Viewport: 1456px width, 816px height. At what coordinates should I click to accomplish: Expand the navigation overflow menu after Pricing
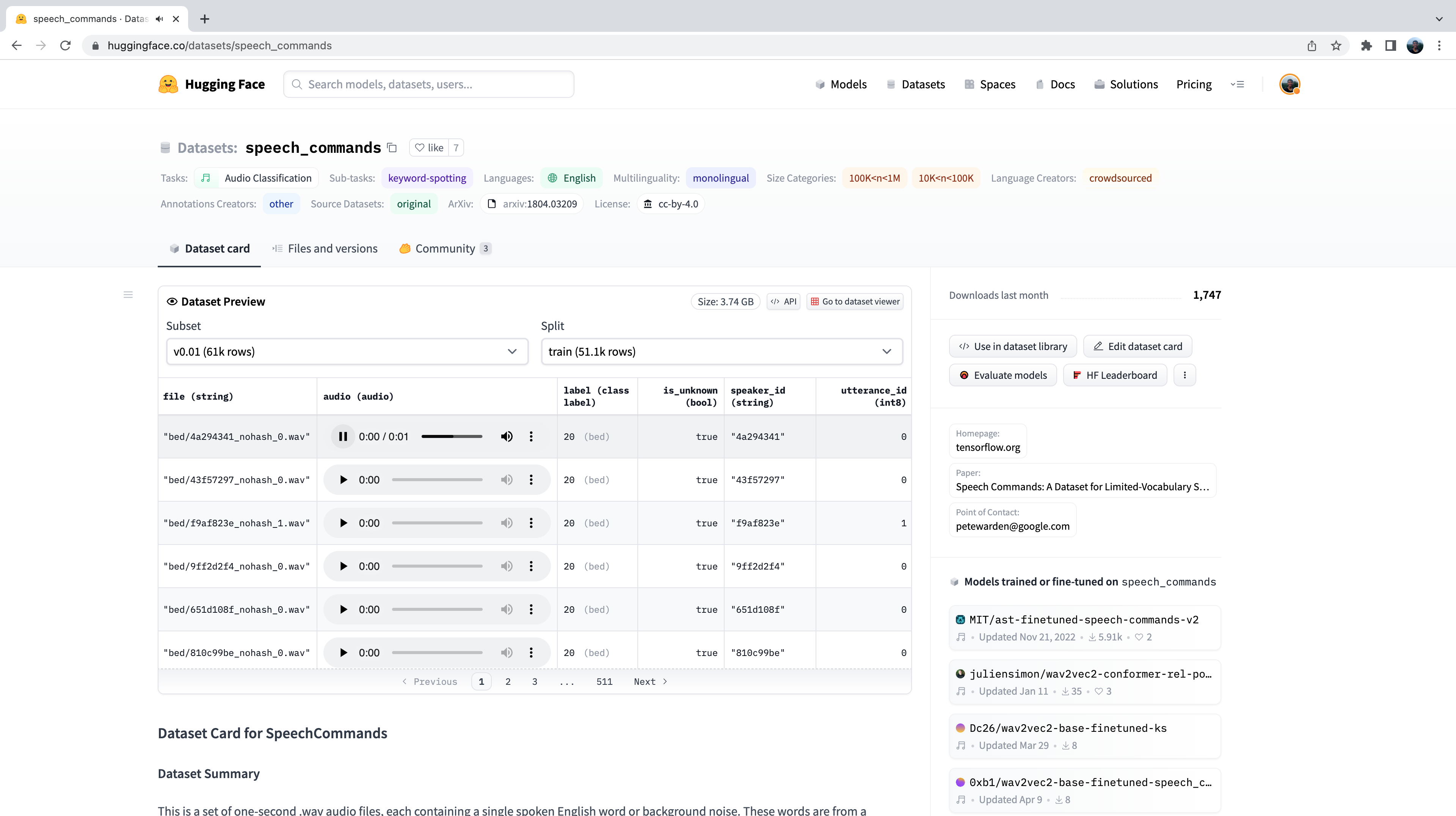1237,84
